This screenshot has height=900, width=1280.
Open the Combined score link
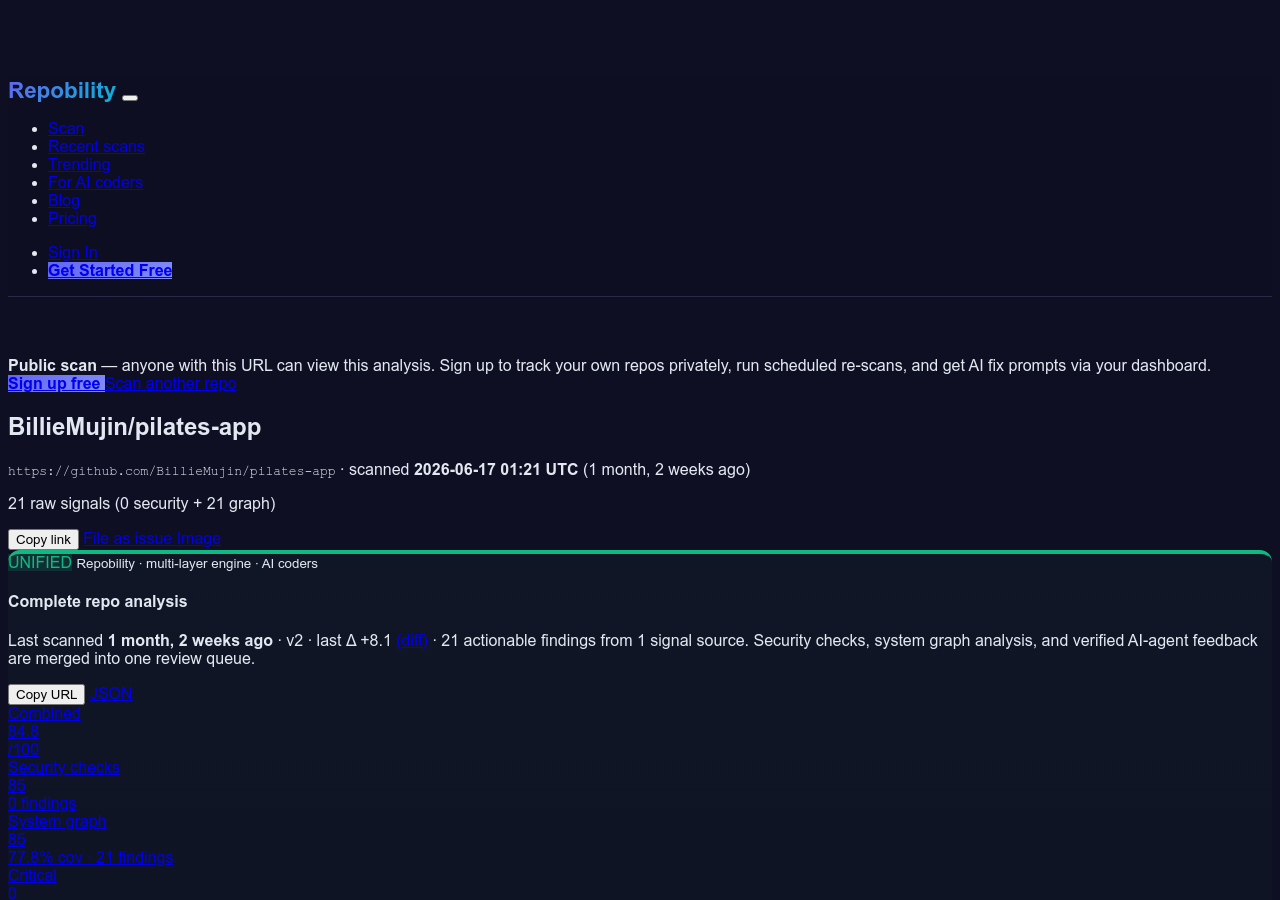[x=44, y=713]
